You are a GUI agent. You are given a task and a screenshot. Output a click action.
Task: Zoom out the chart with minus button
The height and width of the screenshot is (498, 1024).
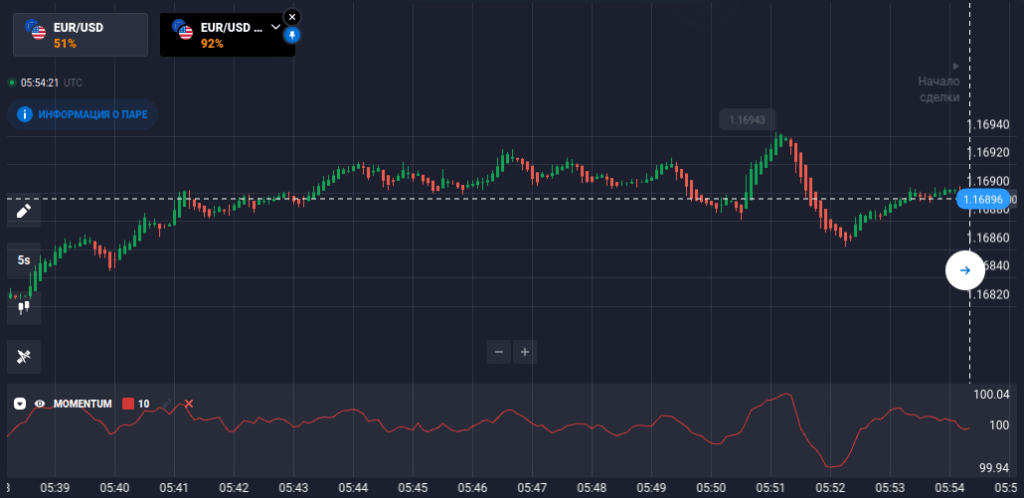click(x=499, y=351)
